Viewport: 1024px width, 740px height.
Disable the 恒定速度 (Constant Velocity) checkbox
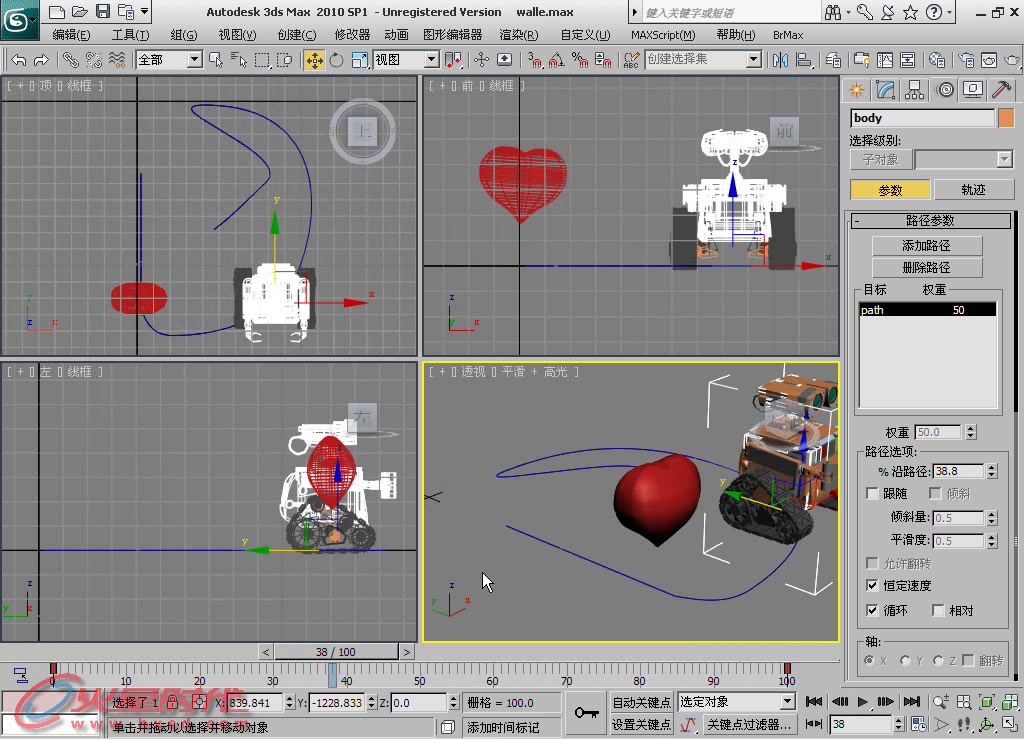871,585
